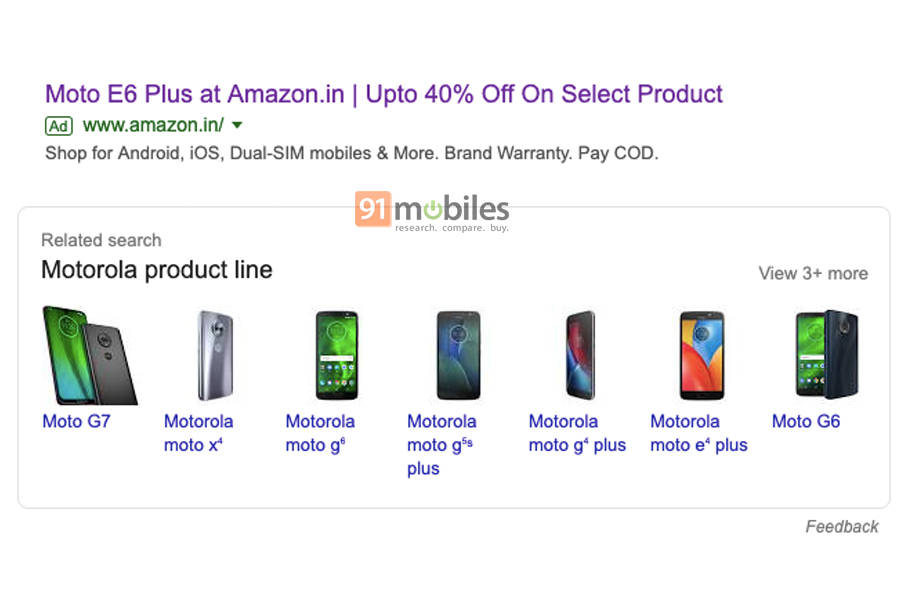Screen dimensions: 900x600
Task: Open the dropdown arrow next to www.amazon.in
Action: 237,126
